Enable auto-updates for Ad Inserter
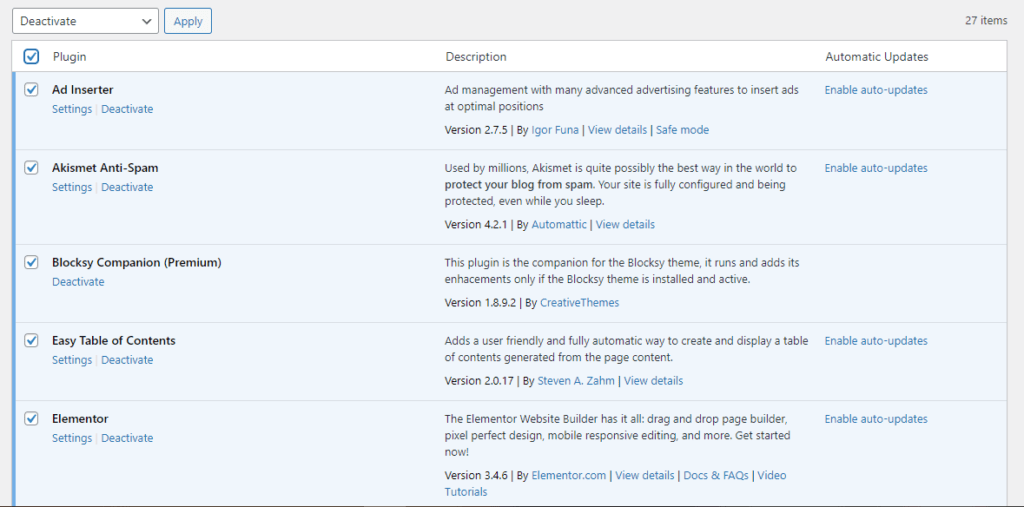Image resolution: width=1024 pixels, height=507 pixels. pos(876,90)
